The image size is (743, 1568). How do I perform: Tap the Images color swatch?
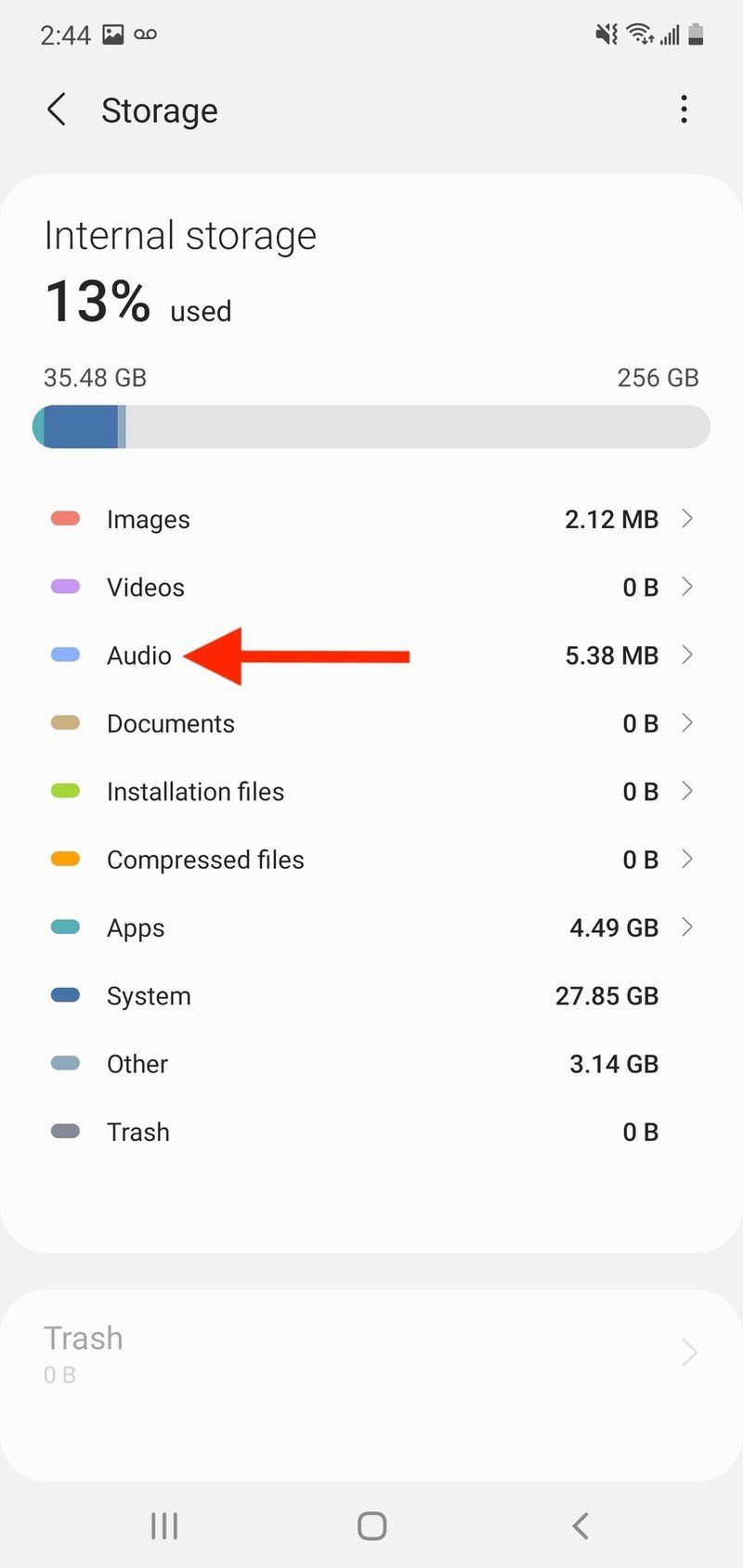point(65,519)
